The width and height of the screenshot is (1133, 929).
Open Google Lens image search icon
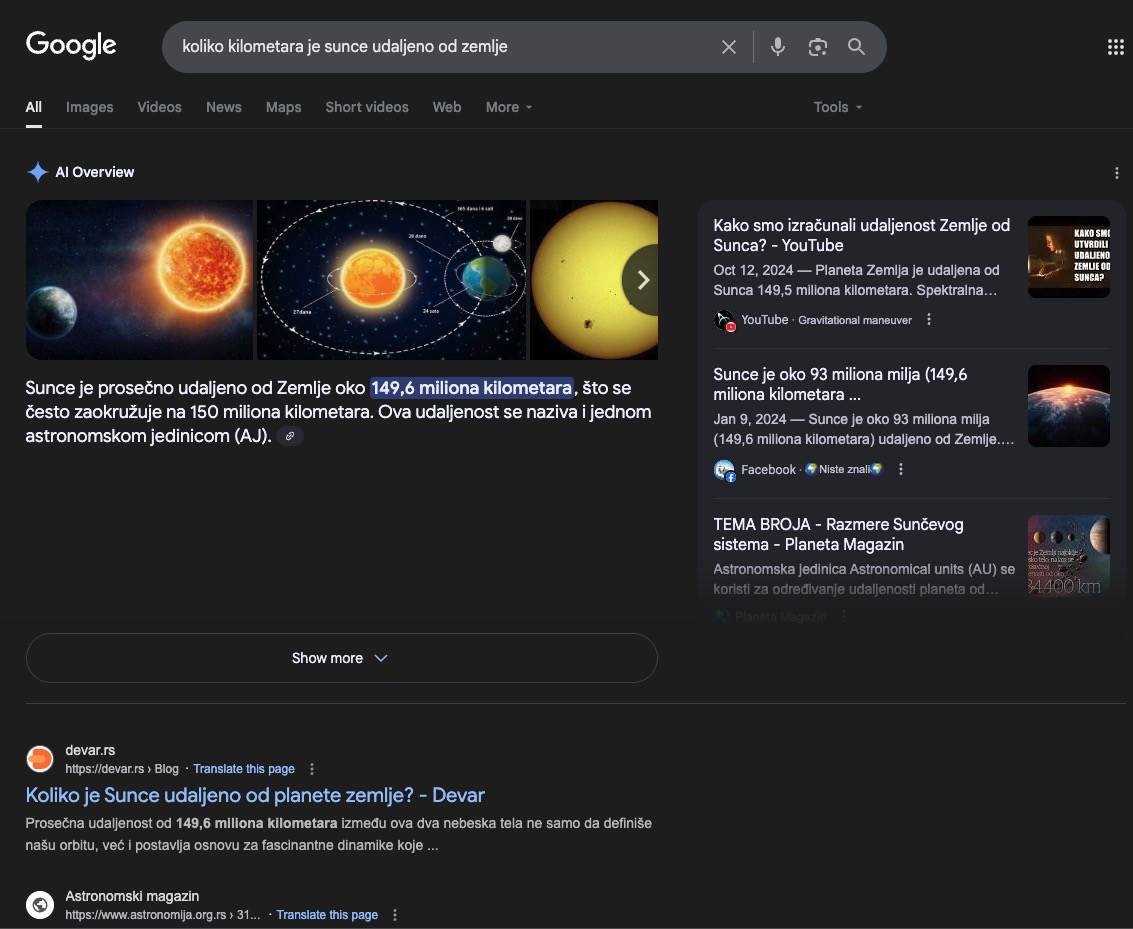(x=817, y=47)
